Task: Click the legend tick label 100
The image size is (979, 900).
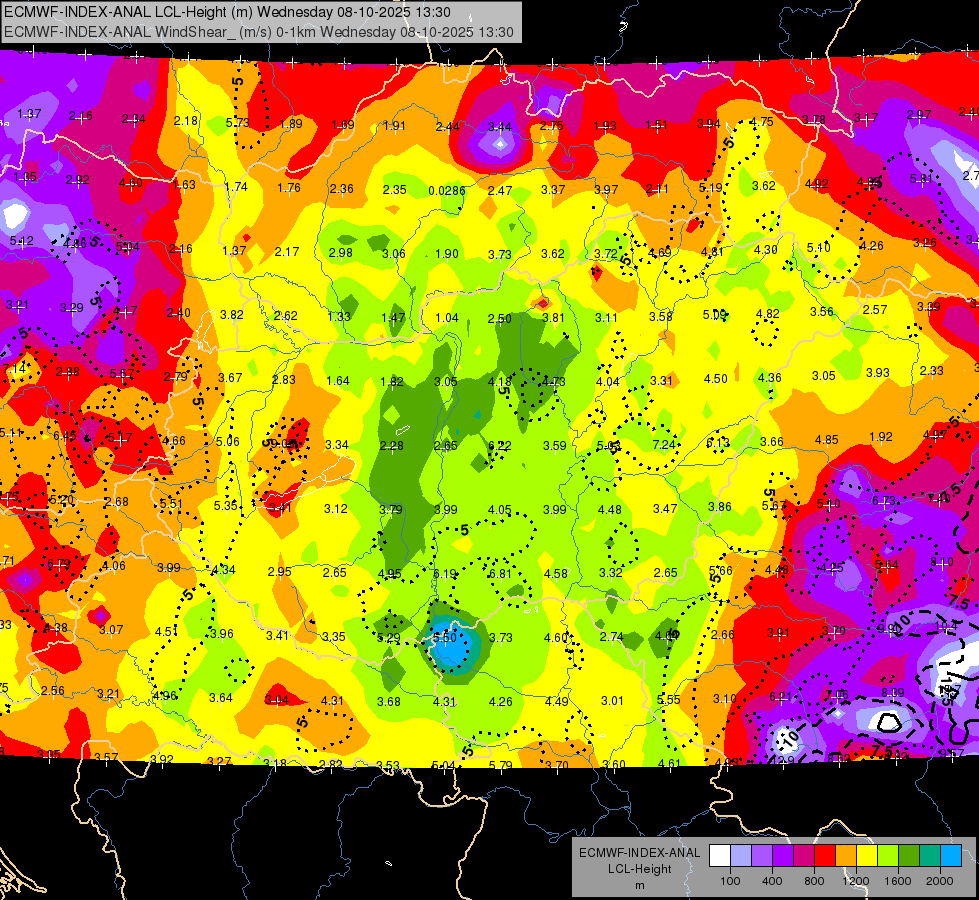Action: 730,881
